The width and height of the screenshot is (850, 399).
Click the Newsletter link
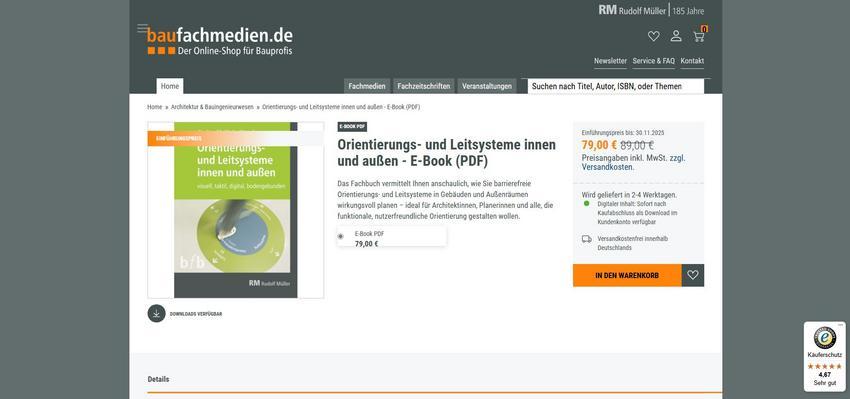[610, 61]
